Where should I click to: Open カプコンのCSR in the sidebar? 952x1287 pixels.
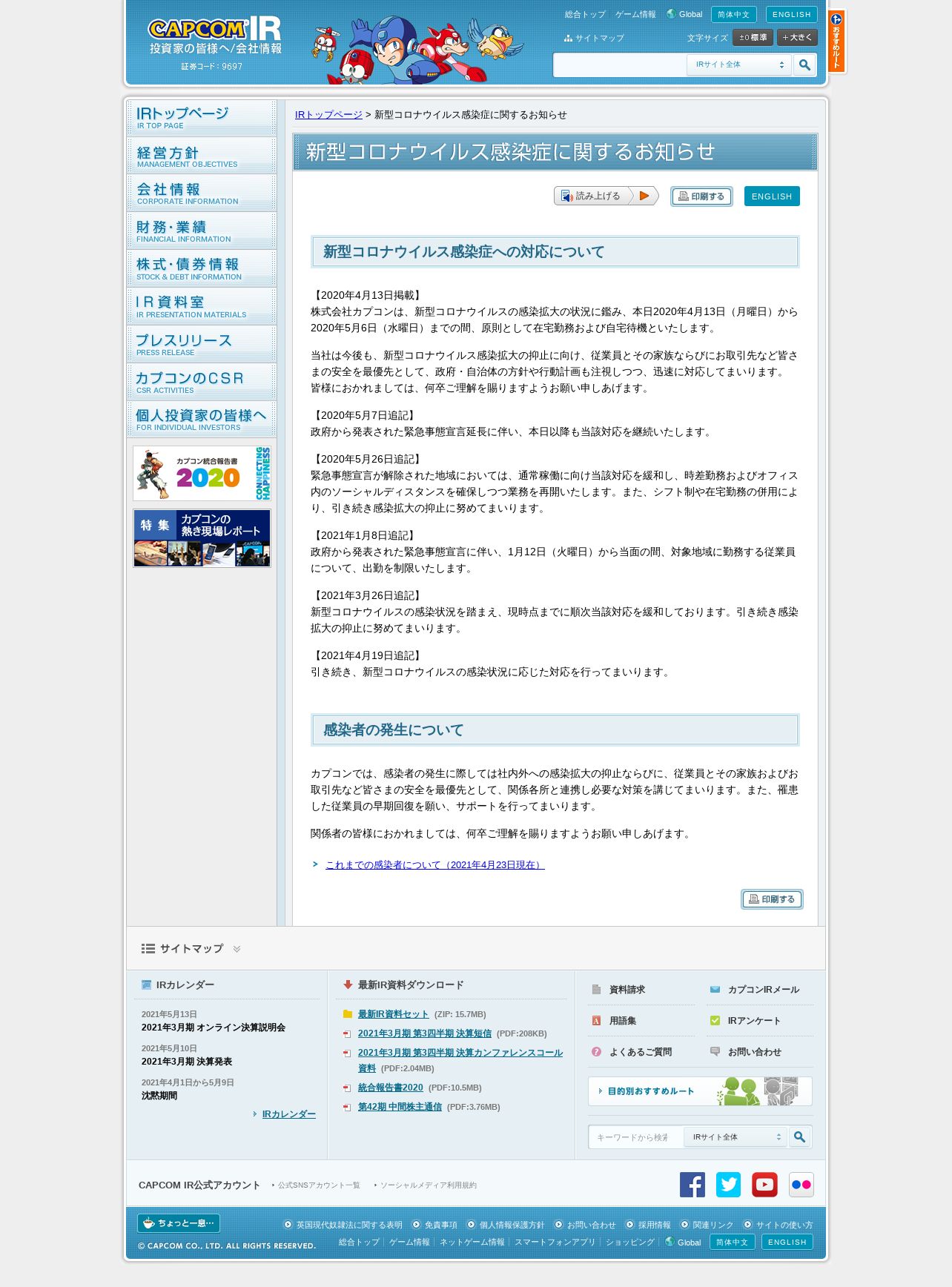pyautogui.click(x=202, y=383)
